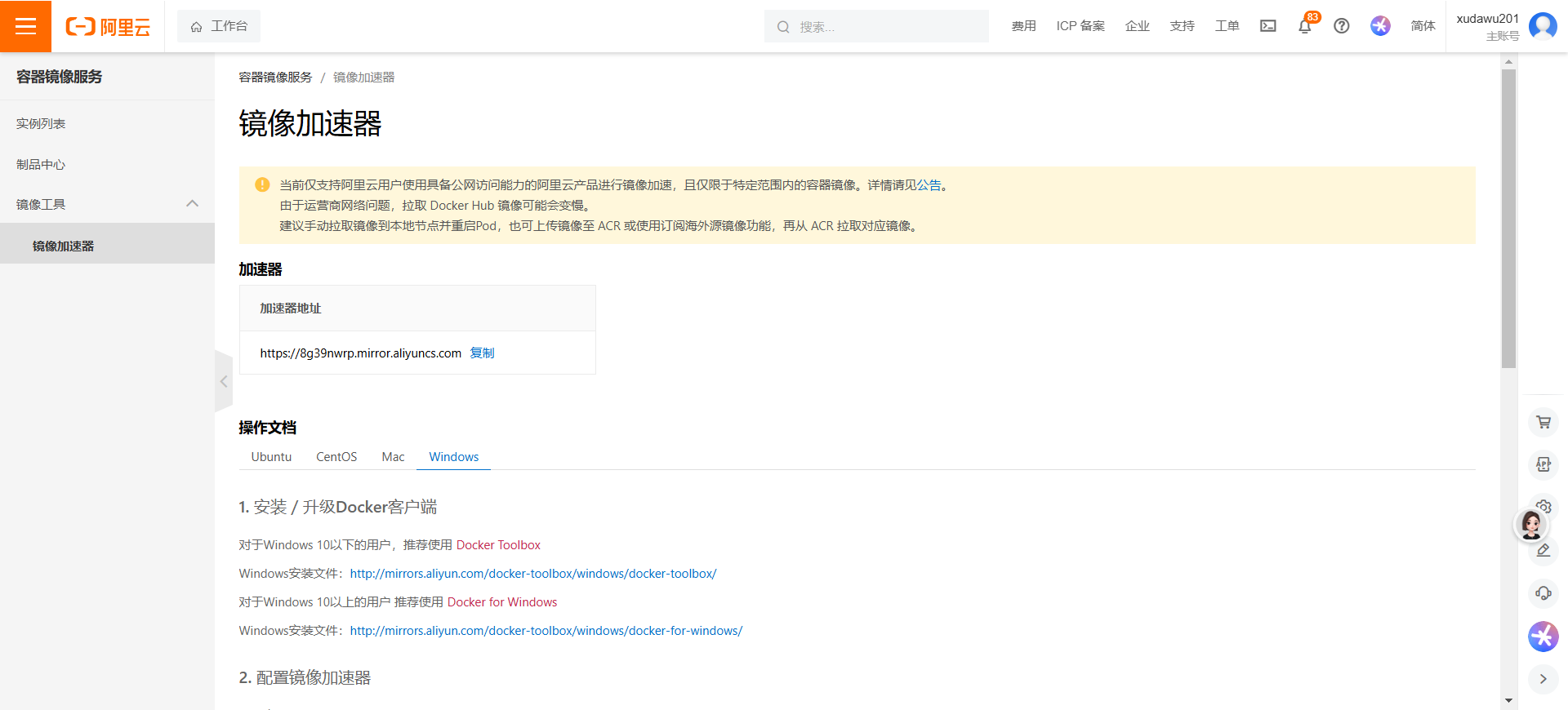This screenshot has height=710, width=1568.
Task: Open the feedback edit pencil icon
Action: (1543, 551)
